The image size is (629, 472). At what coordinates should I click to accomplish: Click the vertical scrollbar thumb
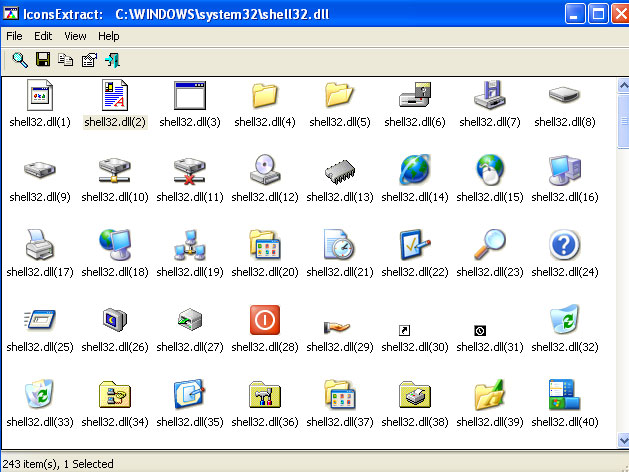click(x=623, y=121)
